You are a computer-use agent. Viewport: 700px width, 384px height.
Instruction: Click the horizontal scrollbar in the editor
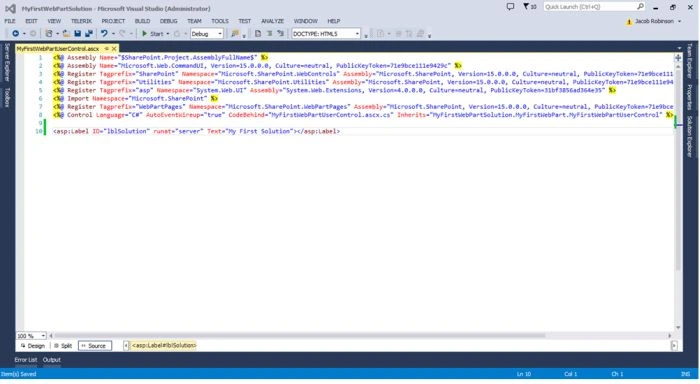click(299, 335)
